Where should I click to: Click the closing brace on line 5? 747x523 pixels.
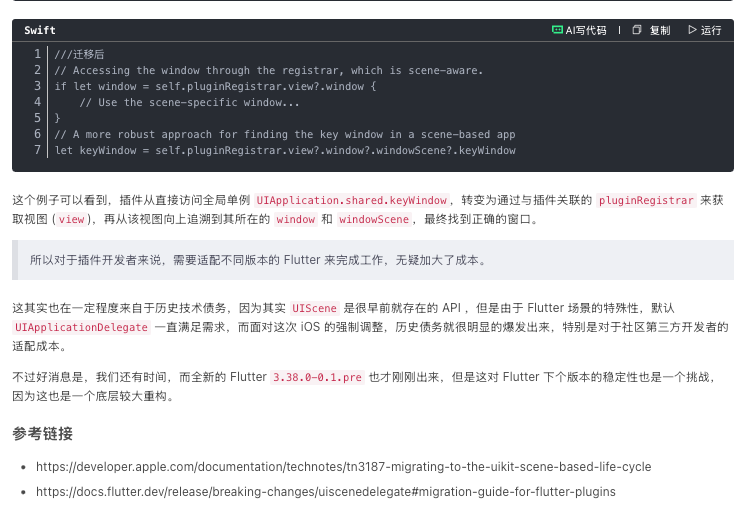(x=57, y=118)
